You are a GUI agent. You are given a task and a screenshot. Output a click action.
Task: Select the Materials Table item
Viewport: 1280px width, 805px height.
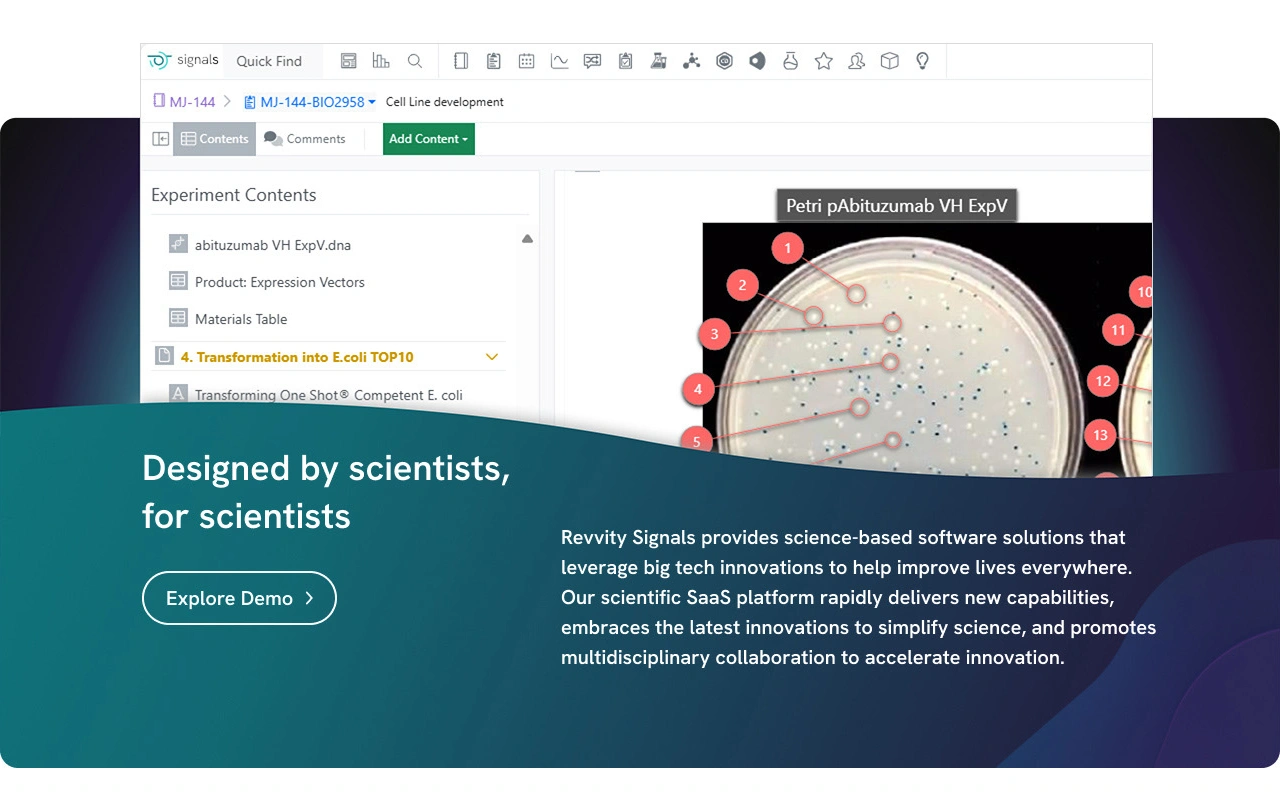pos(240,319)
